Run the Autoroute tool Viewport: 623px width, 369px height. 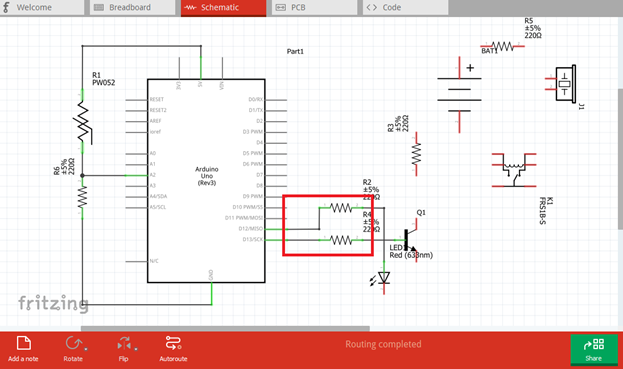tap(173, 349)
